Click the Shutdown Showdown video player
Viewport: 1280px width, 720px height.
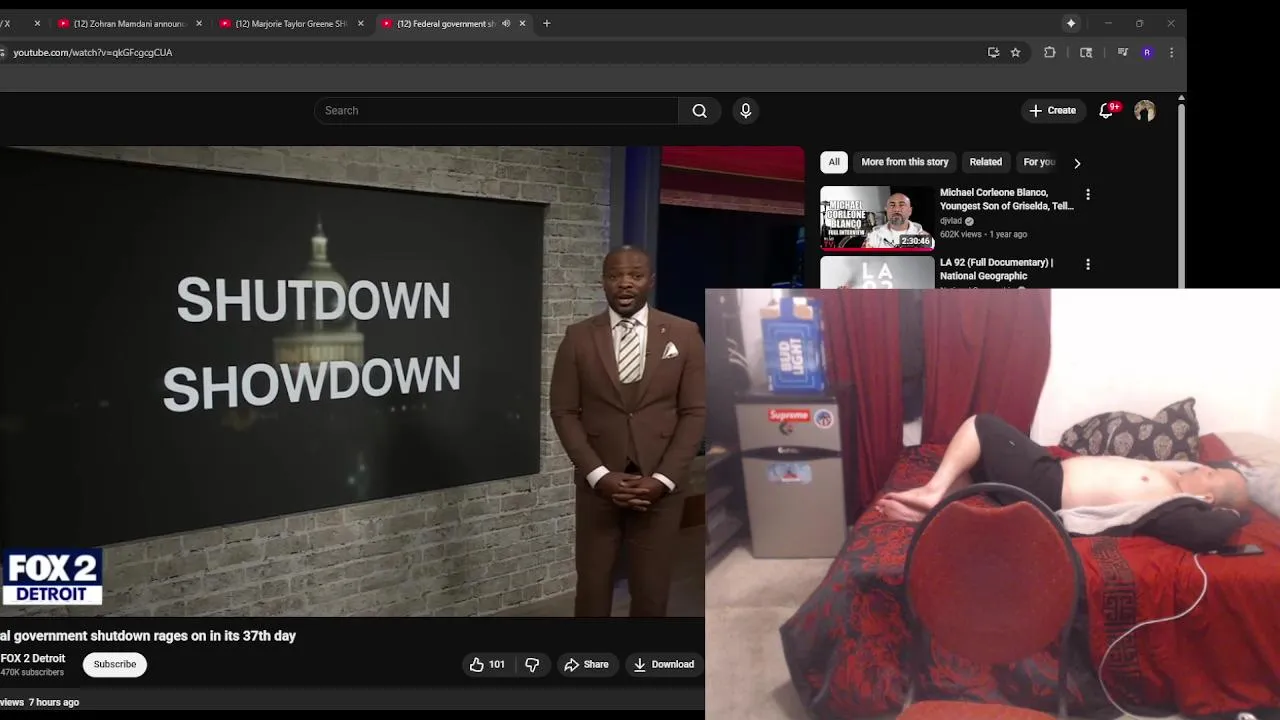click(352, 381)
